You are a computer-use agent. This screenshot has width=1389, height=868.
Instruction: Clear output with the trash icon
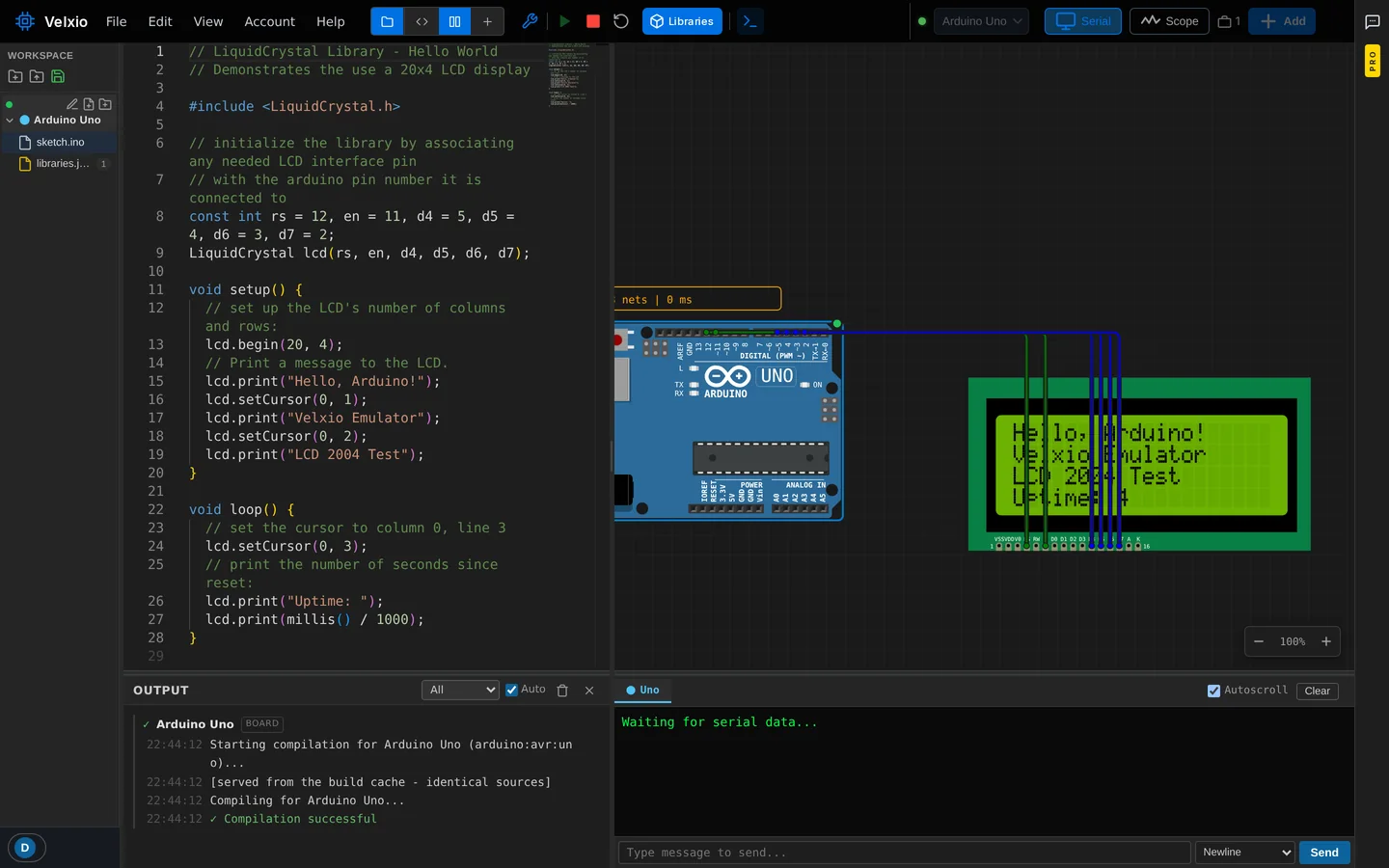562,691
